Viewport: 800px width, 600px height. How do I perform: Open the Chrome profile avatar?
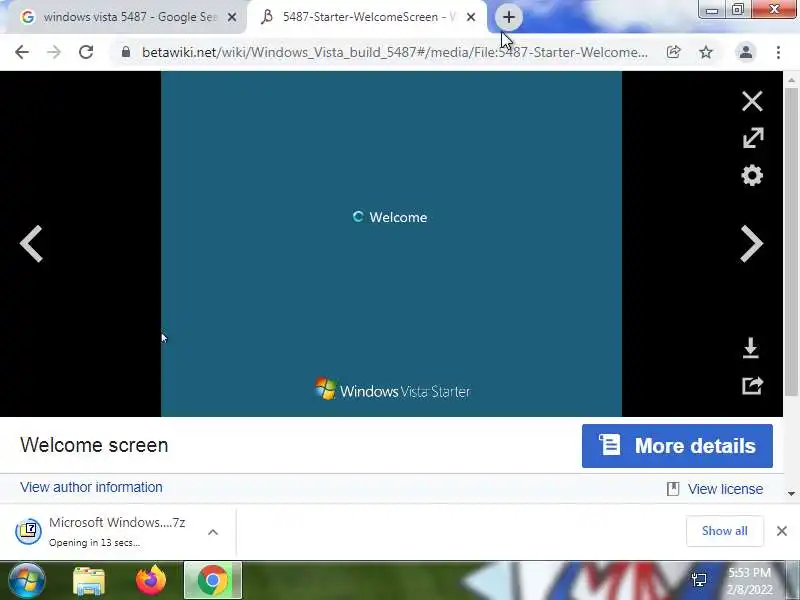pos(745,52)
